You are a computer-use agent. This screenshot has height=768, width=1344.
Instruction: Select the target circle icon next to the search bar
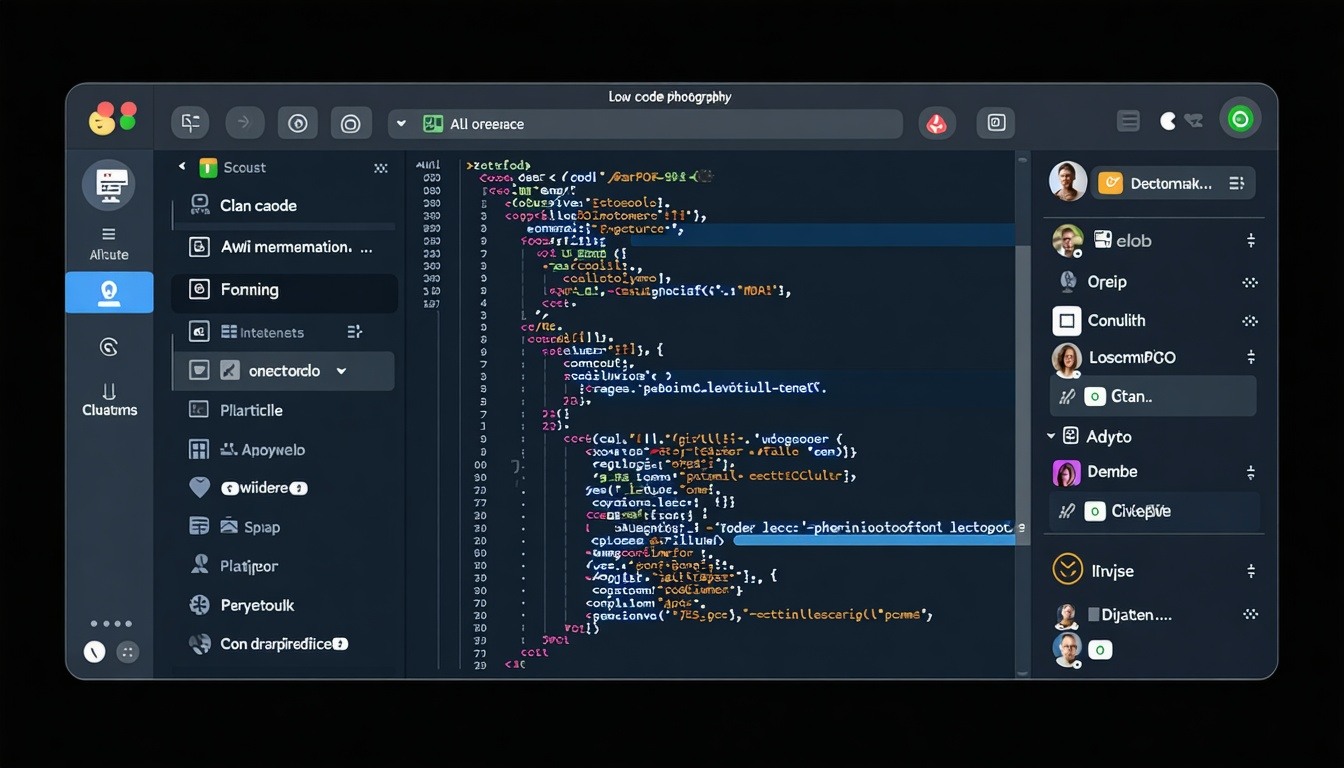click(351, 123)
